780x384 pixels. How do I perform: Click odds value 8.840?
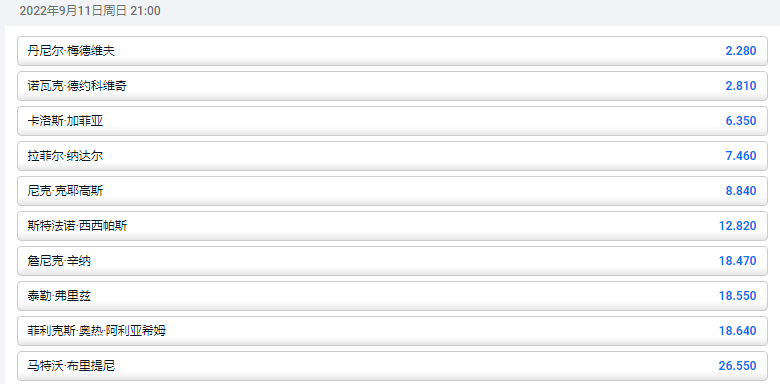point(741,191)
